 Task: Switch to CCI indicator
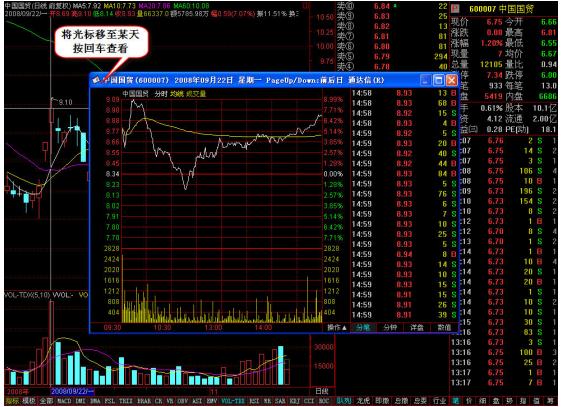click(309, 401)
